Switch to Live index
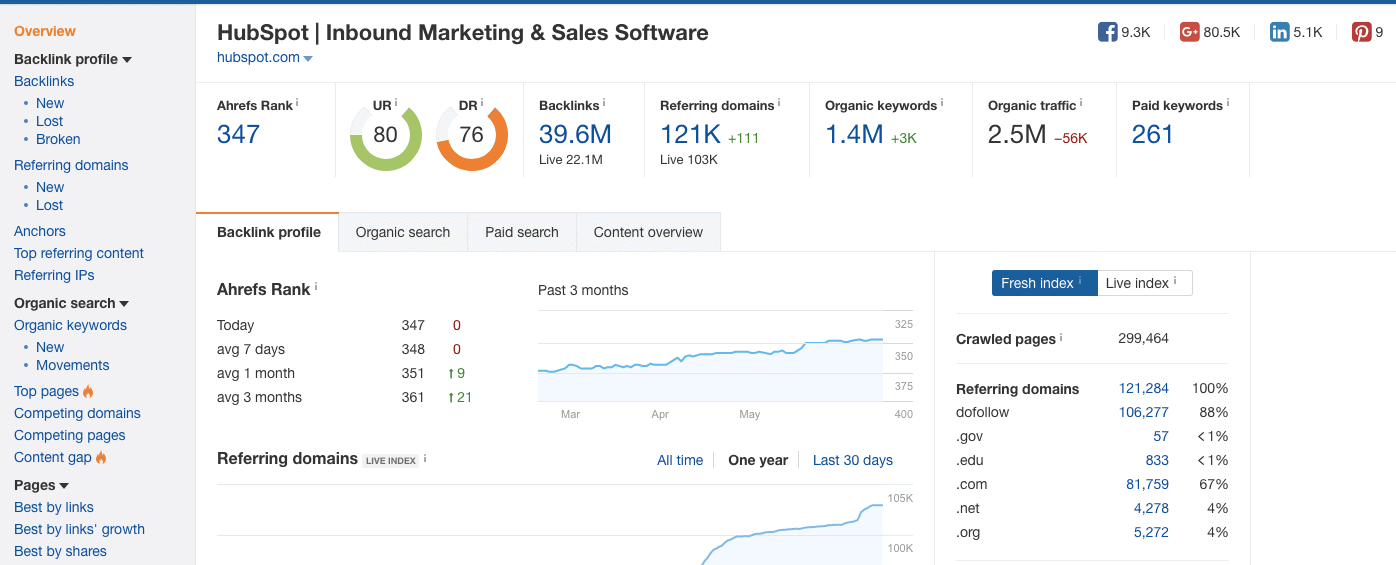The width and height of the screenshot is (1396, 565). [1145, 283]
